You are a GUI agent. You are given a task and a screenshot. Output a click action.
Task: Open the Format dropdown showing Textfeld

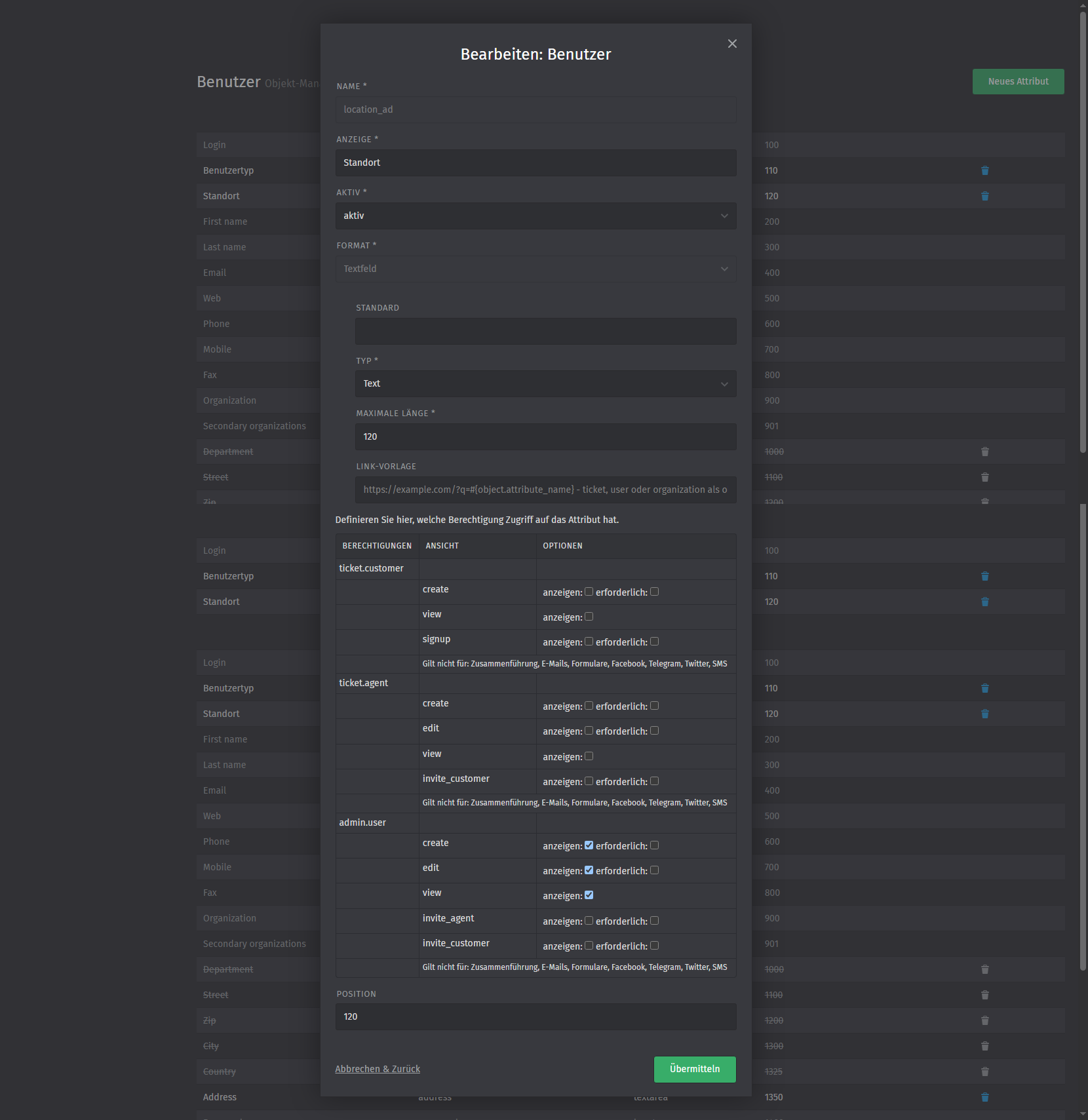pyautogui.click(x=535, y=269)
